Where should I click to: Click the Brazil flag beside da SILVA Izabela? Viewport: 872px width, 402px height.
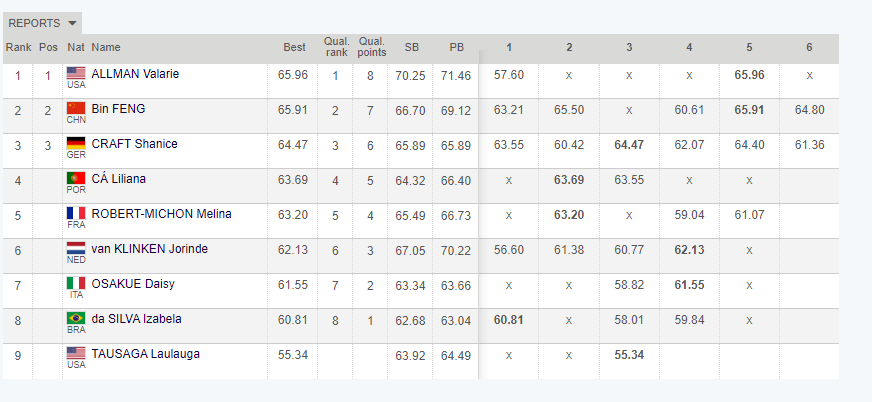coord(76,318)
